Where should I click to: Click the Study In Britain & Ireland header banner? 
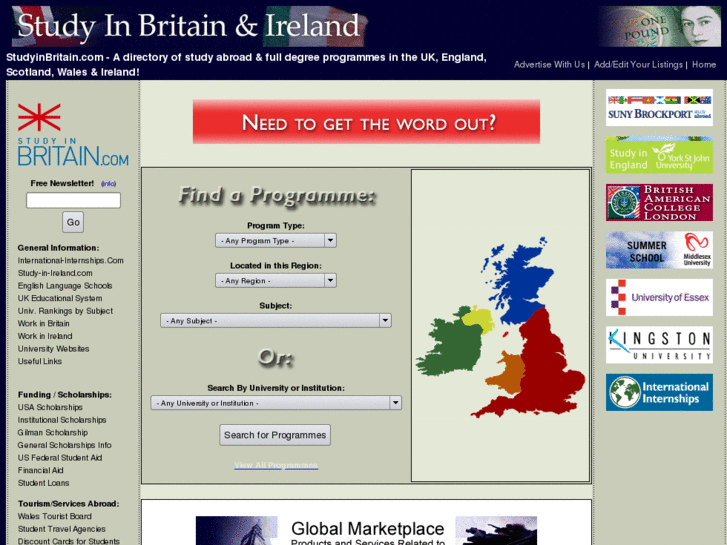(189, 26)
